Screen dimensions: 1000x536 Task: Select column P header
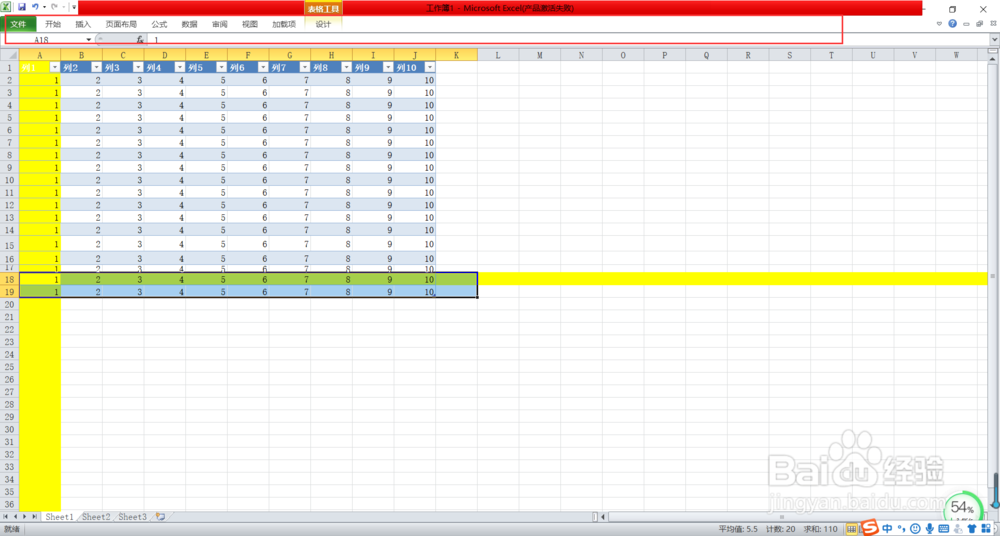[x=665, y=55]
